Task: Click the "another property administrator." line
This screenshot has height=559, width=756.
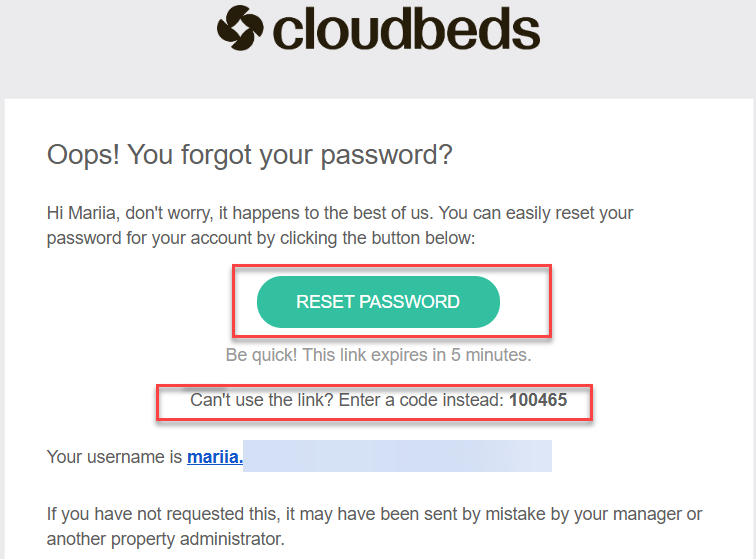Action: pos(166,540)
